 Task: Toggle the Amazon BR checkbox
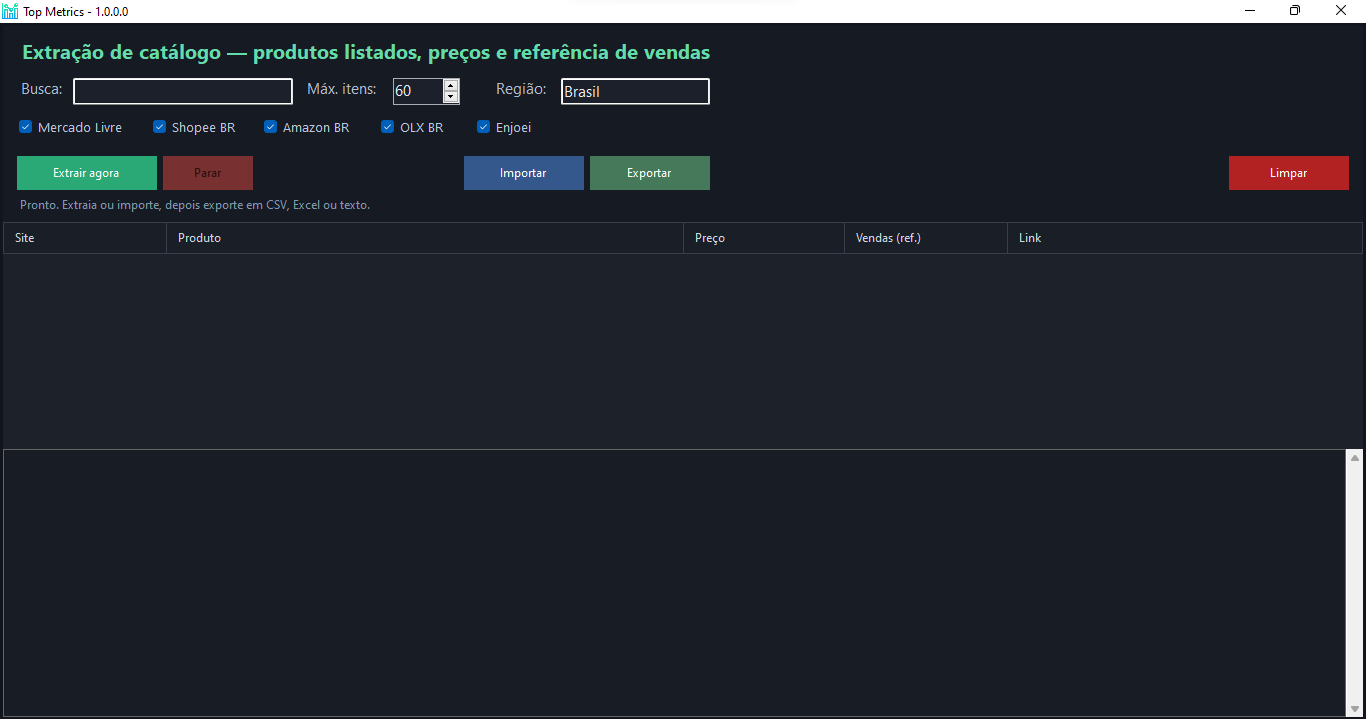pyautogui.click(x=270, y=127)
